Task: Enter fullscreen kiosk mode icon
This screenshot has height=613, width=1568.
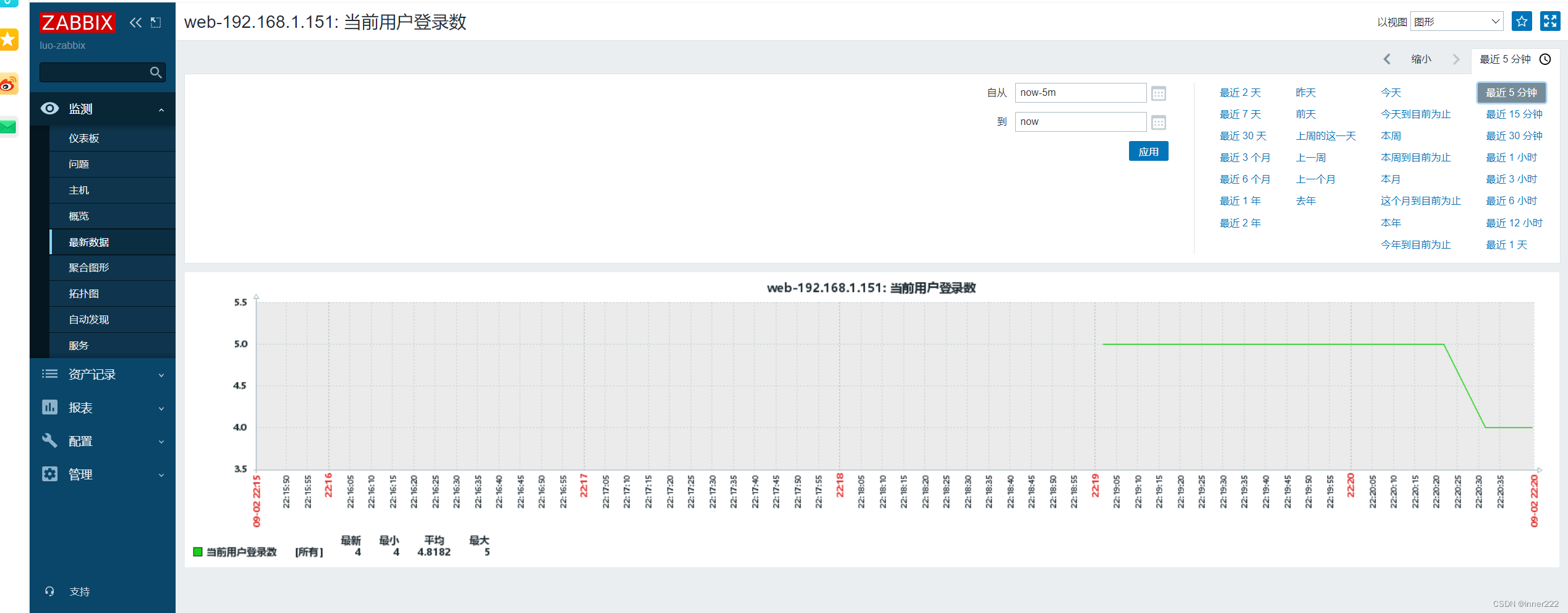Action: [1550, 22]
